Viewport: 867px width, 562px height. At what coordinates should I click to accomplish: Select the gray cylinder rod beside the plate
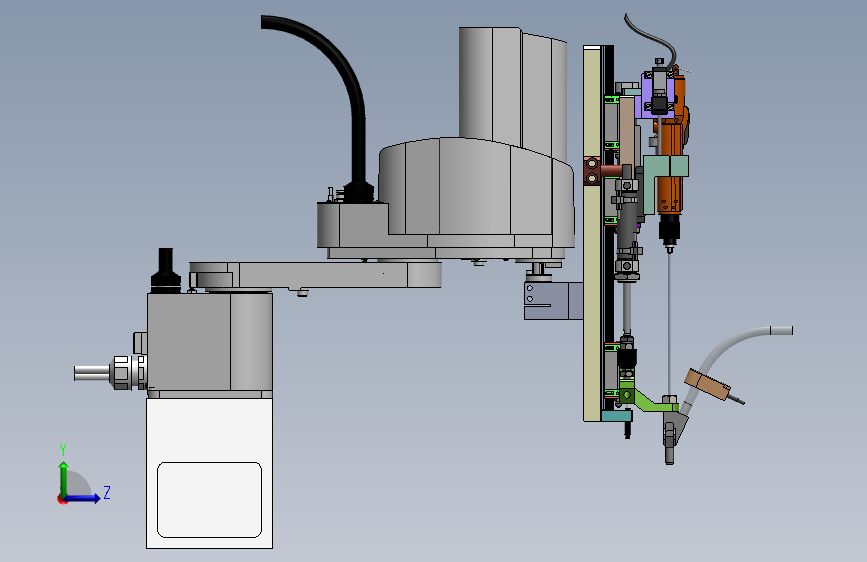pos(627,307)
